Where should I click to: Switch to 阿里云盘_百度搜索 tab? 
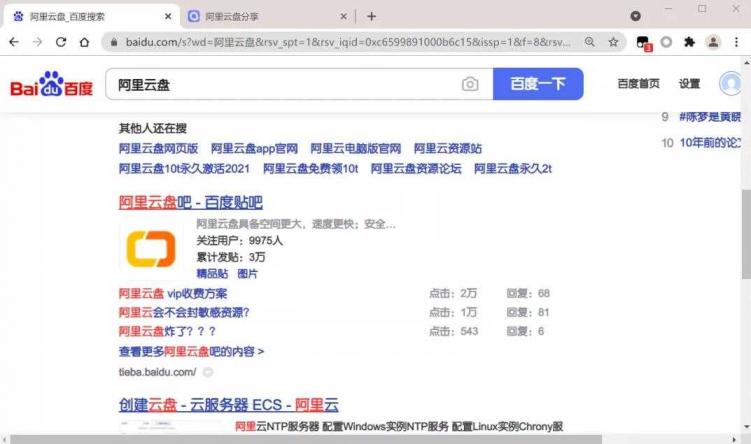91,16
